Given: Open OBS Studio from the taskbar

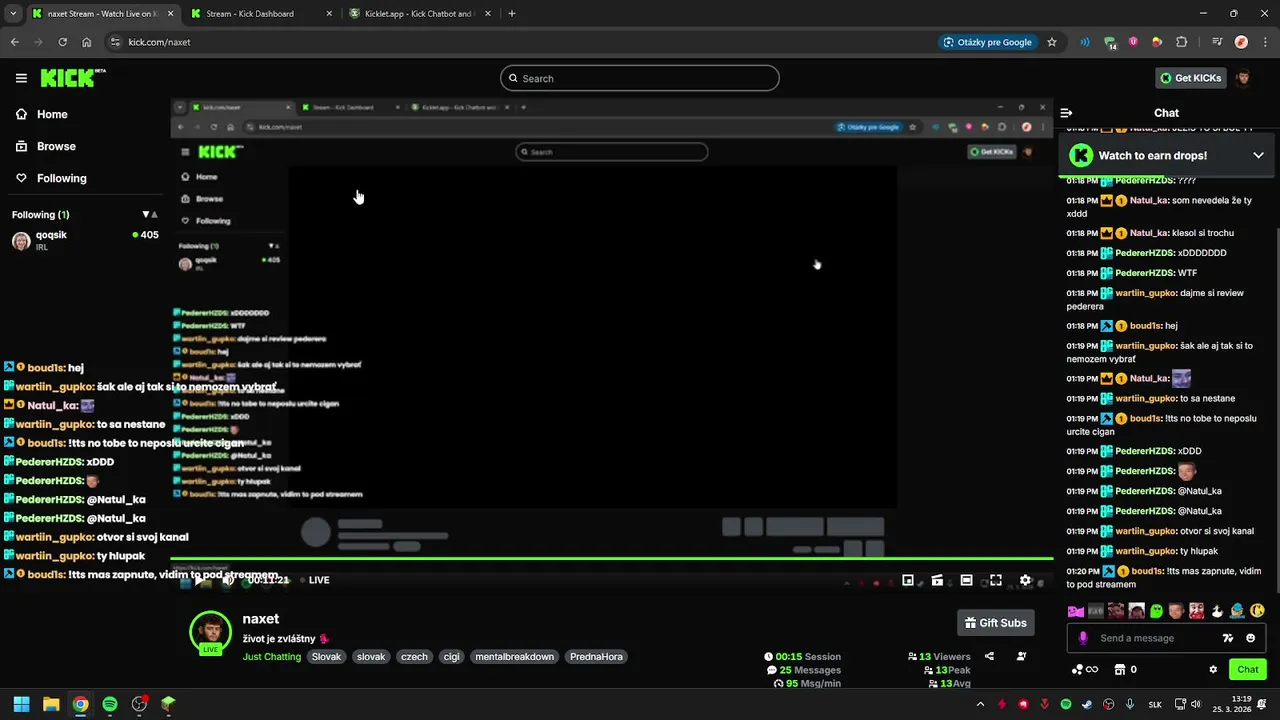Looking at the screenshot, I should (139, 704).
